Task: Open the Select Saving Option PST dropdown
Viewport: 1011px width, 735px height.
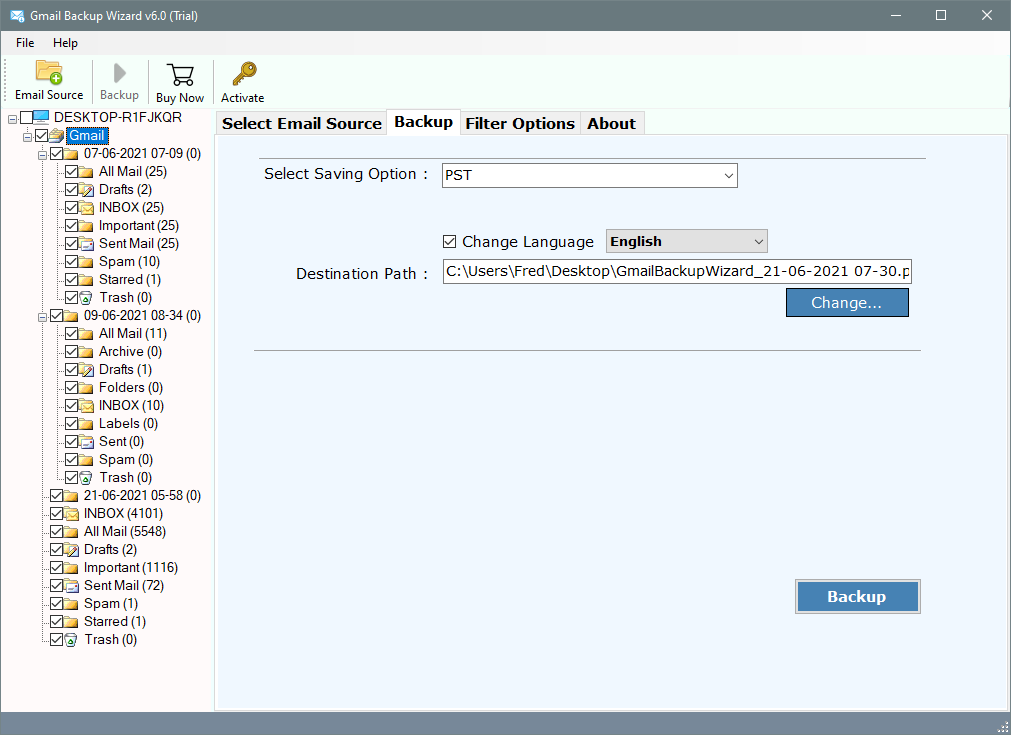Action: tap(589, 175)
